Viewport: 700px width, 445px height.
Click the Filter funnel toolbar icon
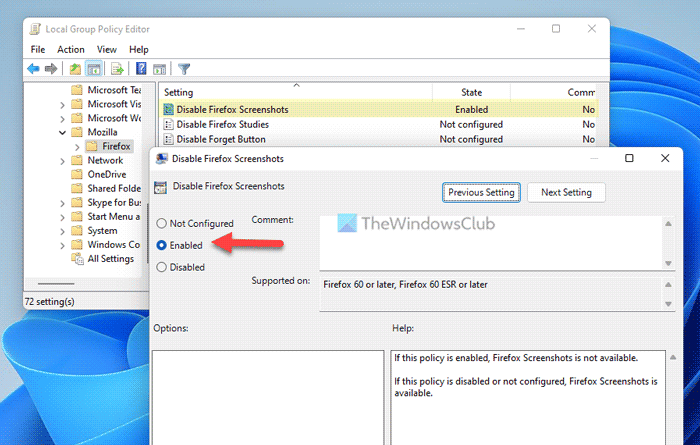pyautogui.click(x=184, y=69)
